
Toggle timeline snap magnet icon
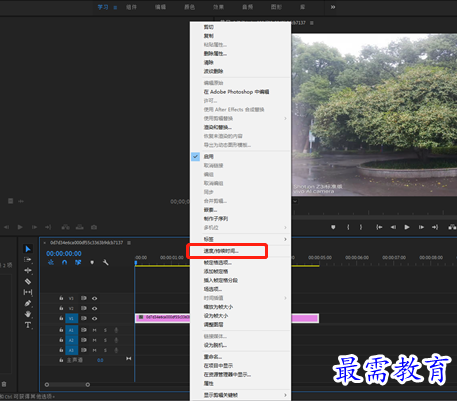click(65, 263)
